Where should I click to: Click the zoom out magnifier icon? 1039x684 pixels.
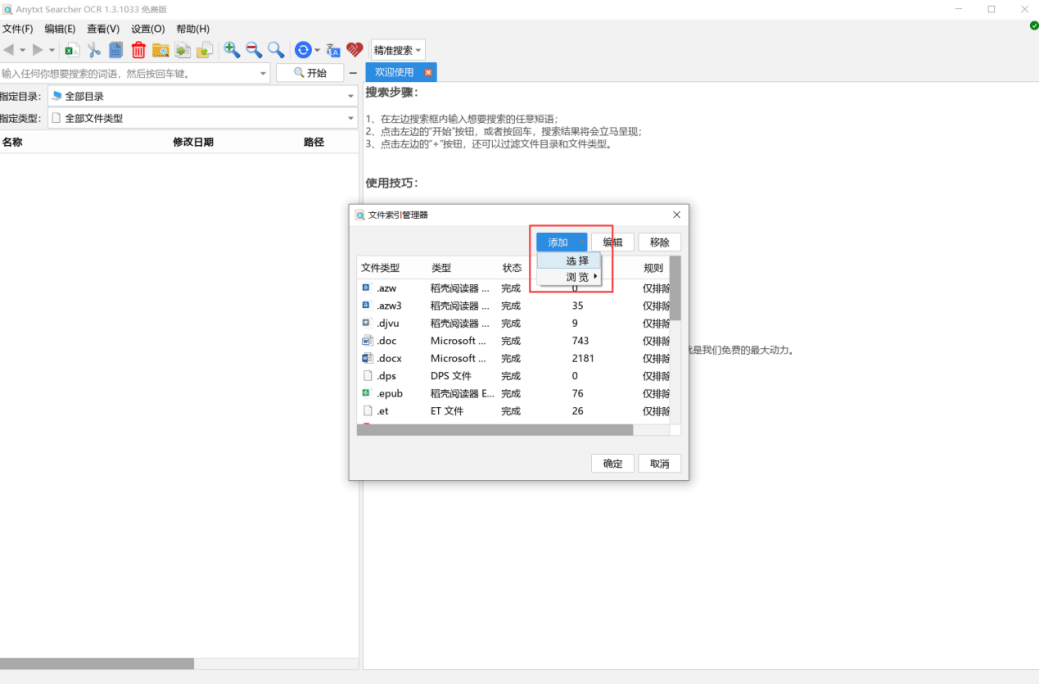point(253,50)
